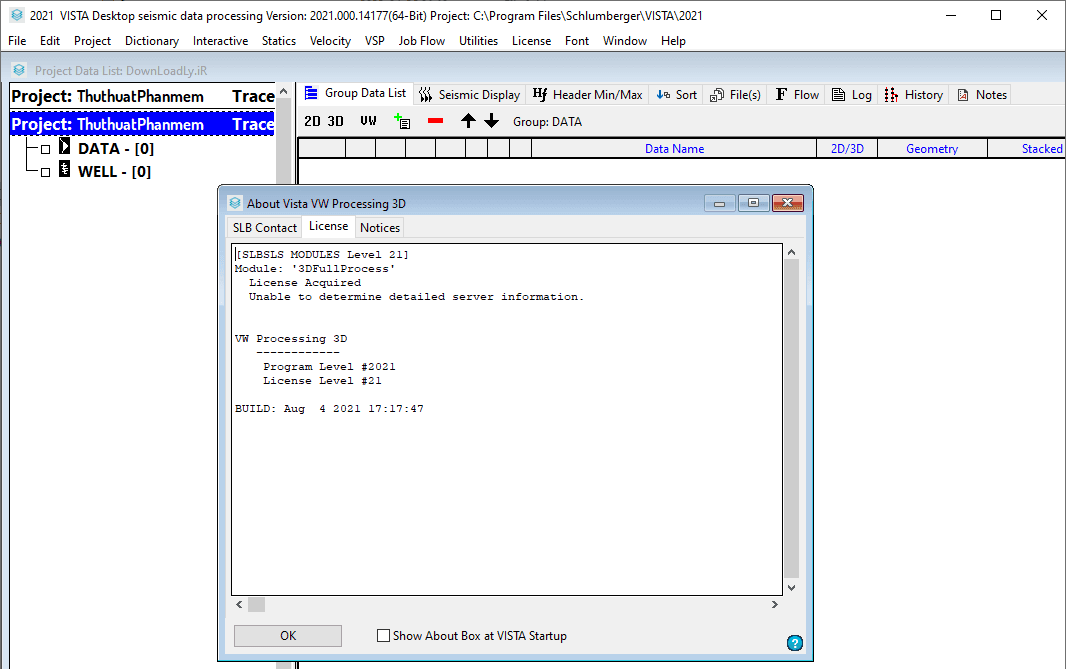Click the license text vertical scrollbar down arrow
1066x669 pixels.
coord(792,588)
